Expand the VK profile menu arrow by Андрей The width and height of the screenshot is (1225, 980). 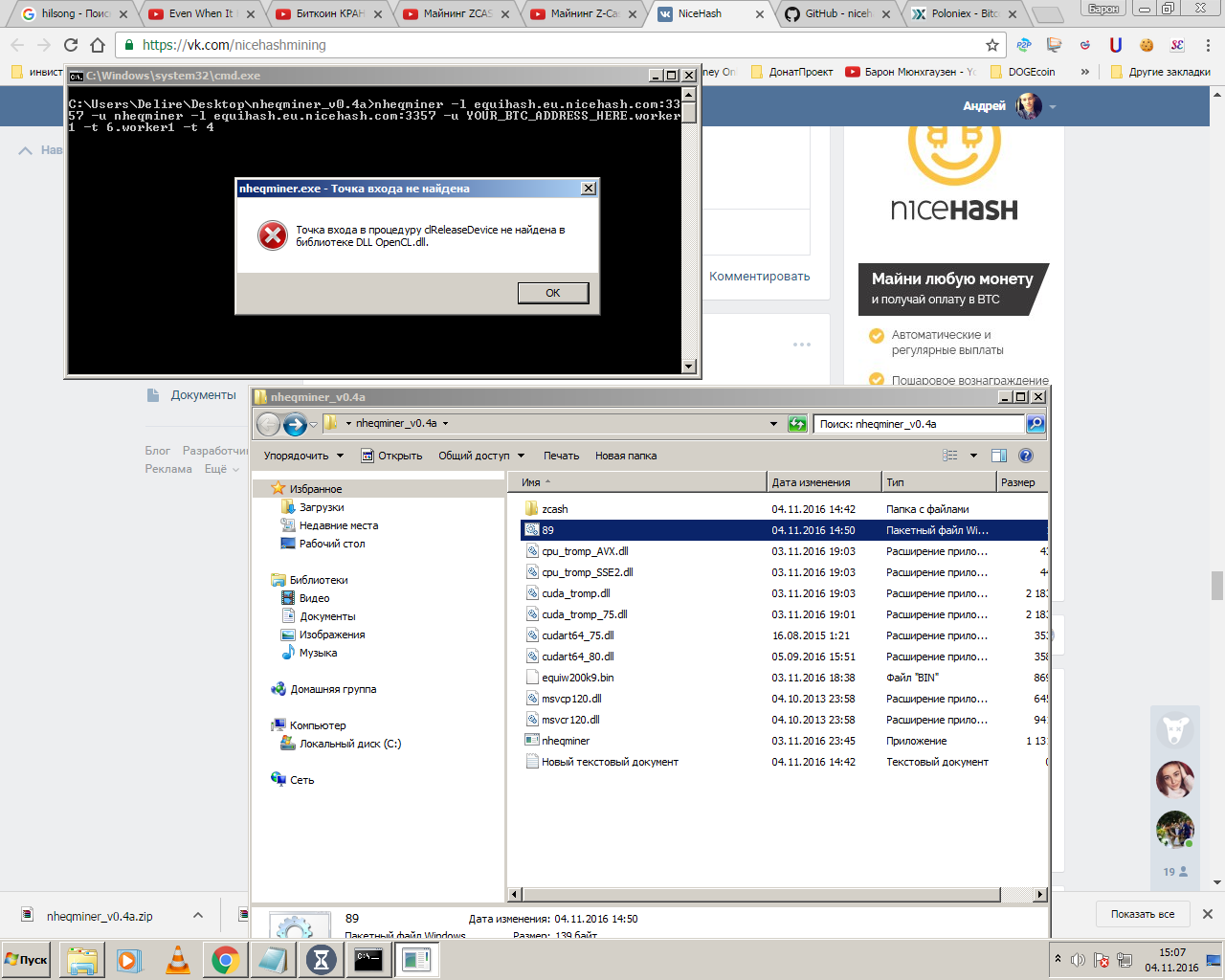click(x=1053, y=107)
